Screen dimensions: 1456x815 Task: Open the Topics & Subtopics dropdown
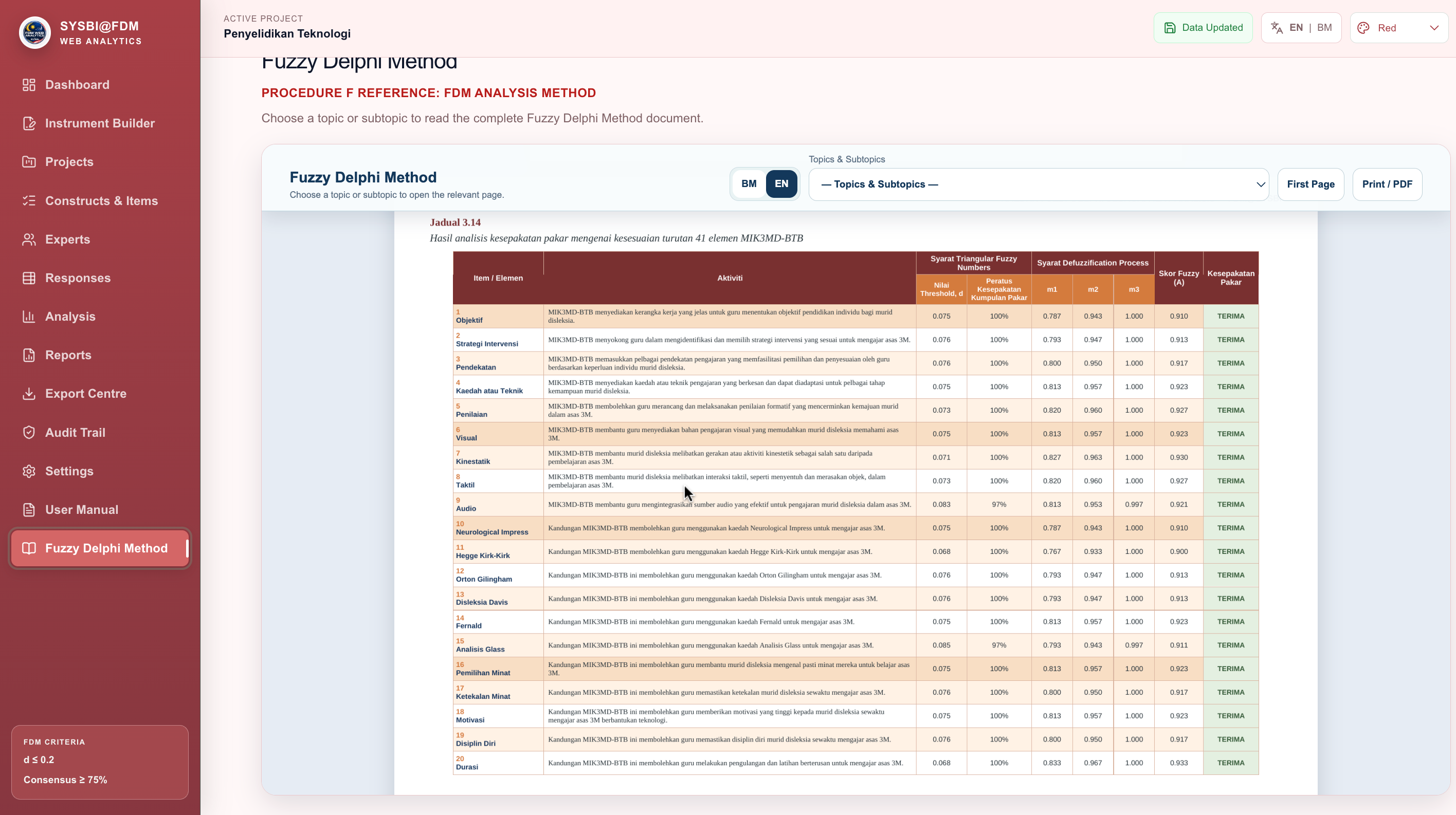point(1039,184)
